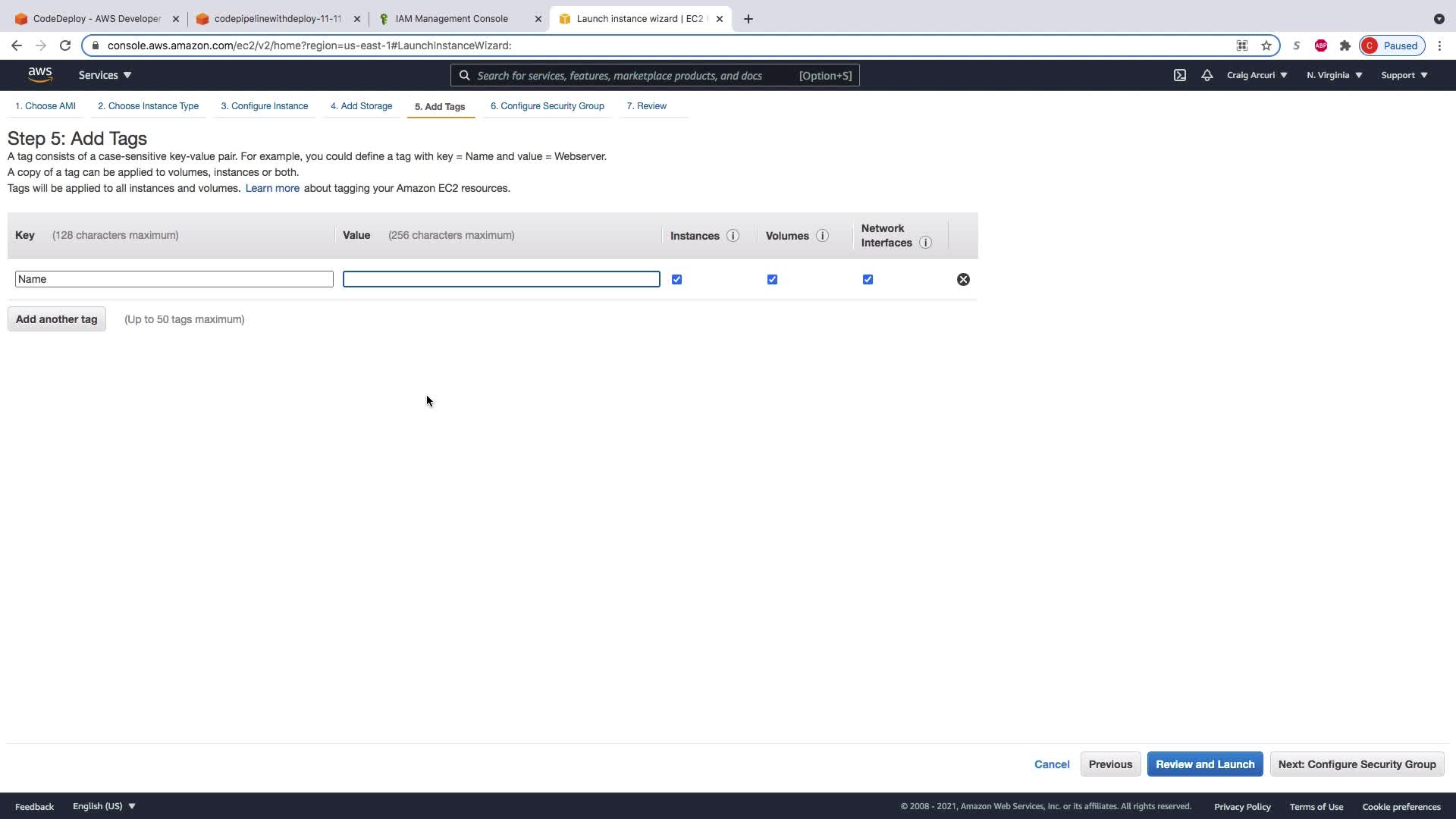Bookmark this page with the star icon
The image size is (1456, 819).
click(x=1266, y=45)
